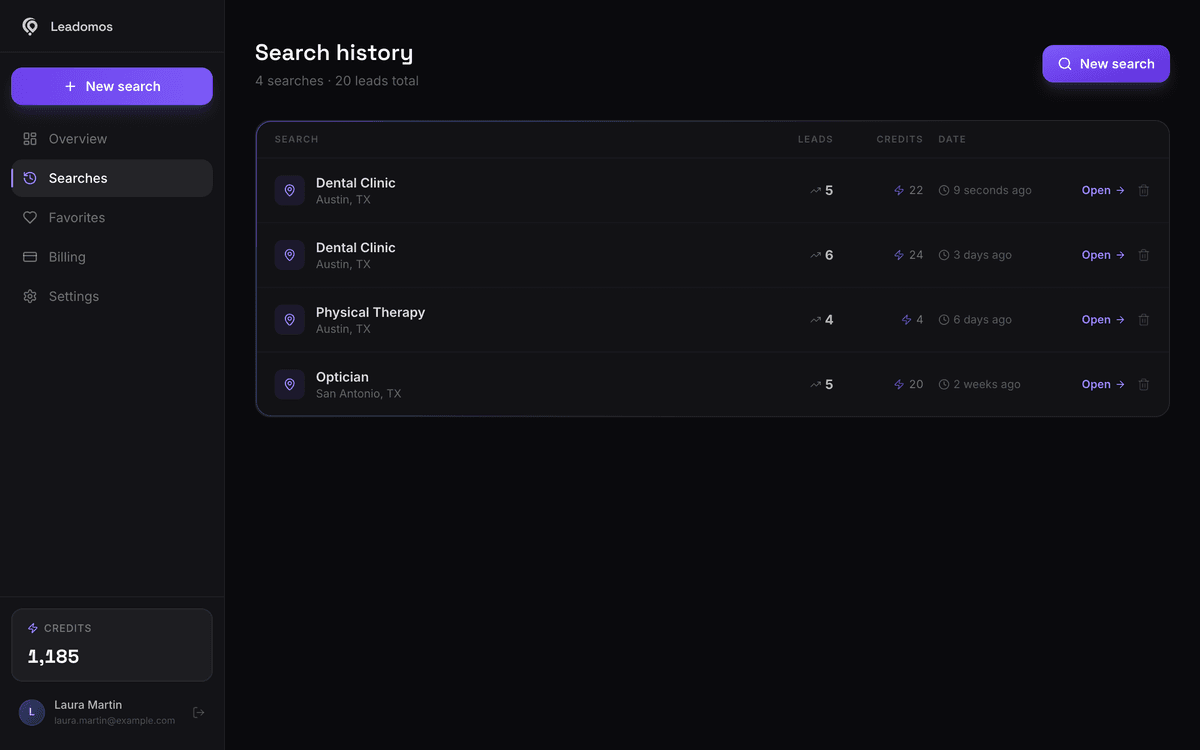Click the Searches history clock icon
Image resolution: width=1200 pixels, height=750 pixels.
coord(30,178)
